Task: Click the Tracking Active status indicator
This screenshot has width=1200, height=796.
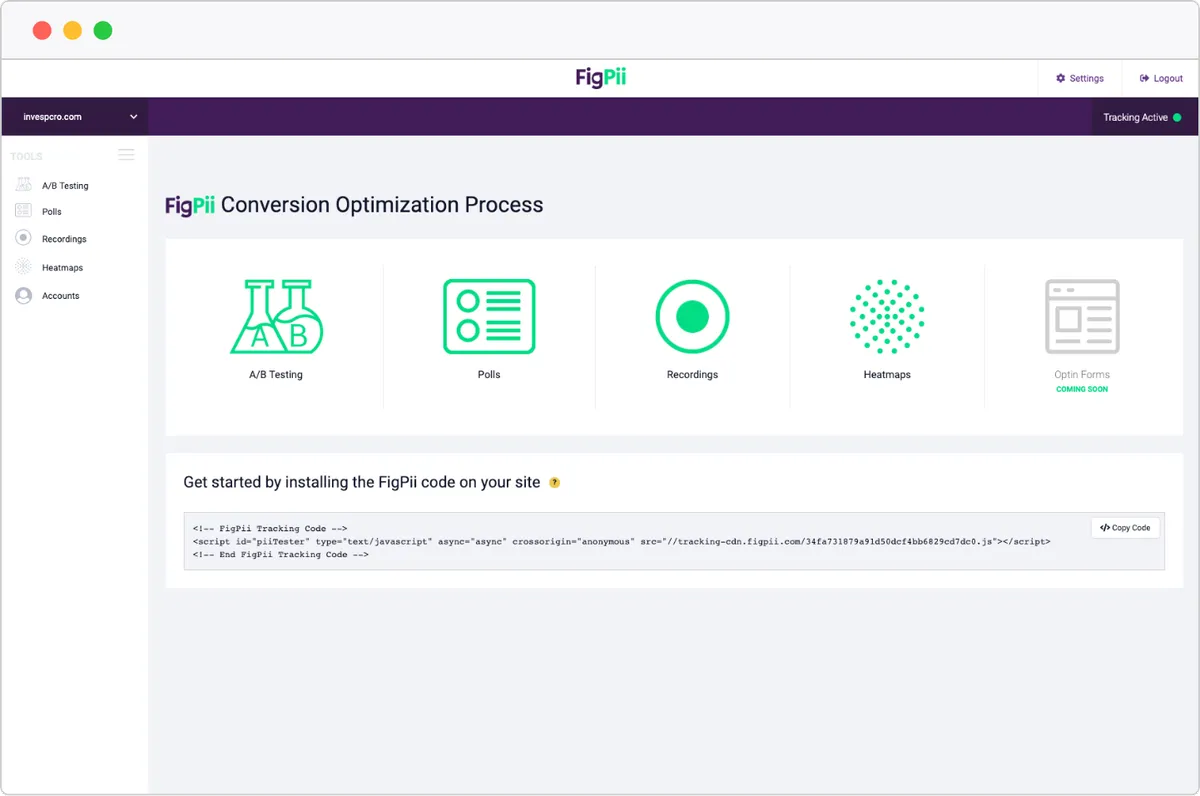Action: [x=1141, y=117]
